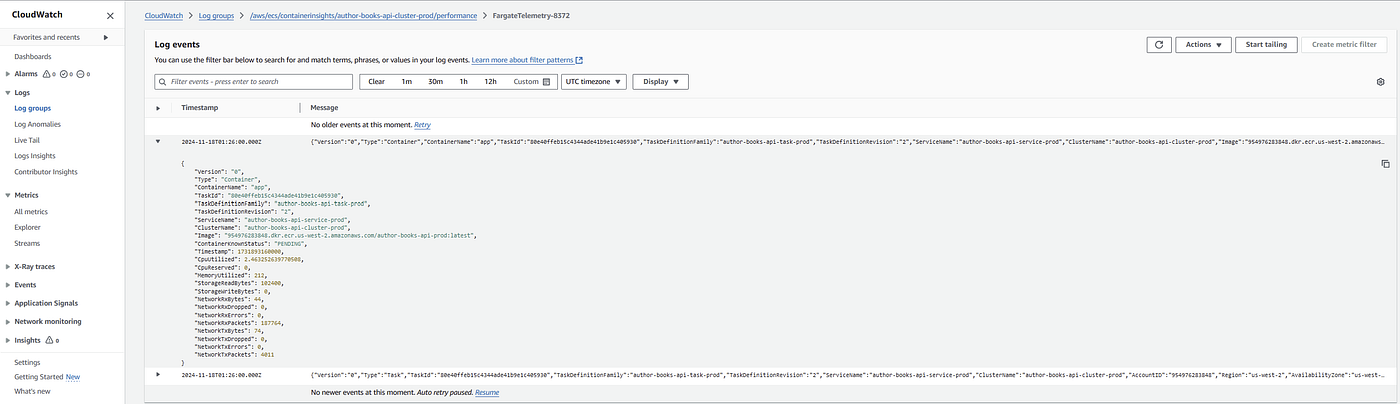This screenshot has height=404, width=1400.
Task: Collapse the expanded Container log event row
Action: (x=158, y=142)
